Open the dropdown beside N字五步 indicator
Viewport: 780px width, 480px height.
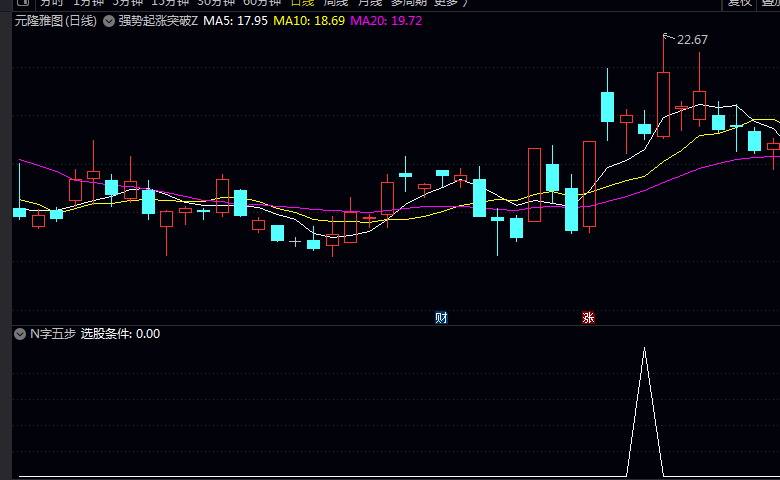(20, 334)
